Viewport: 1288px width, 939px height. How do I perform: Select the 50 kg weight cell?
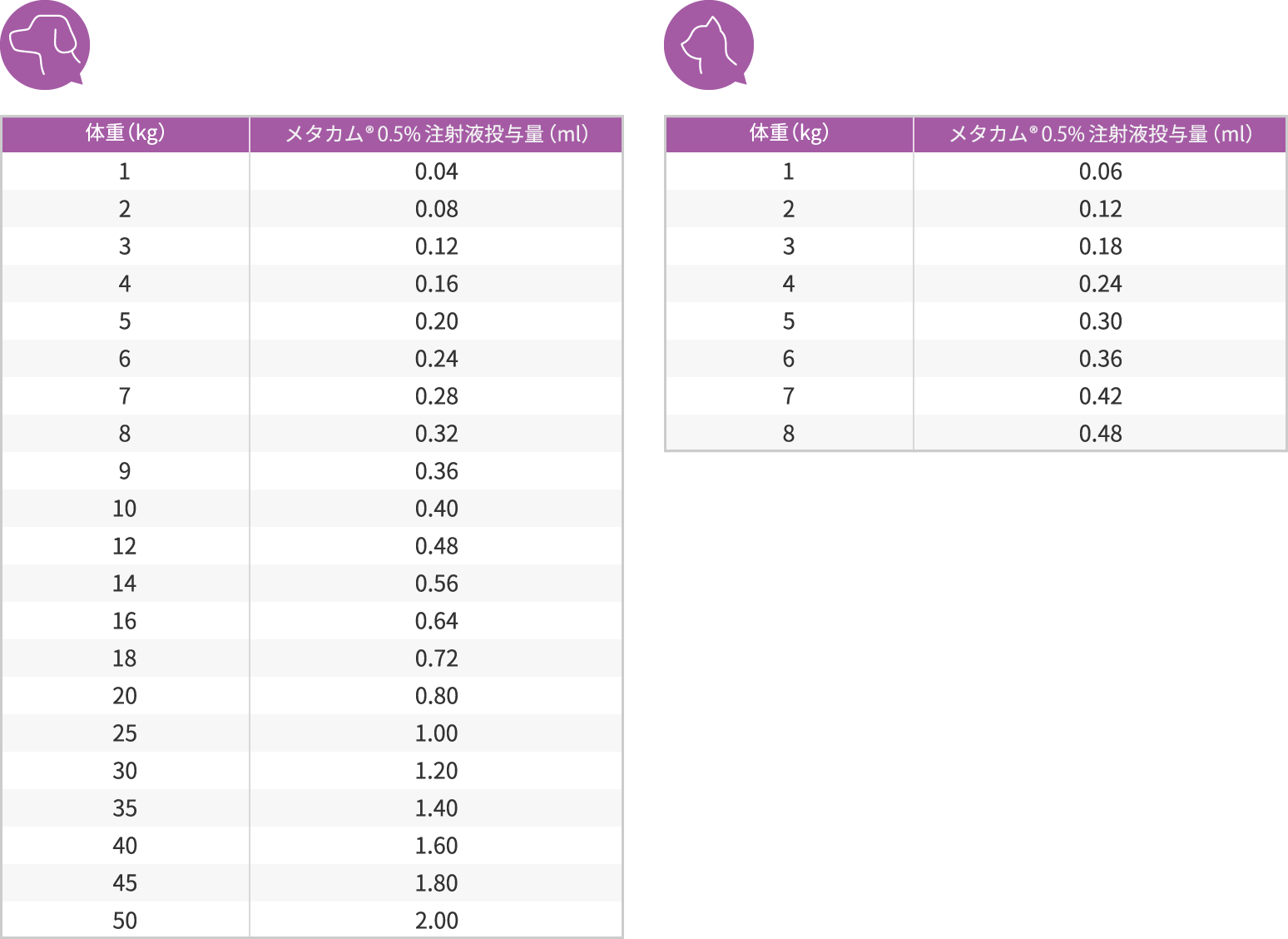[x=125, y=921]
